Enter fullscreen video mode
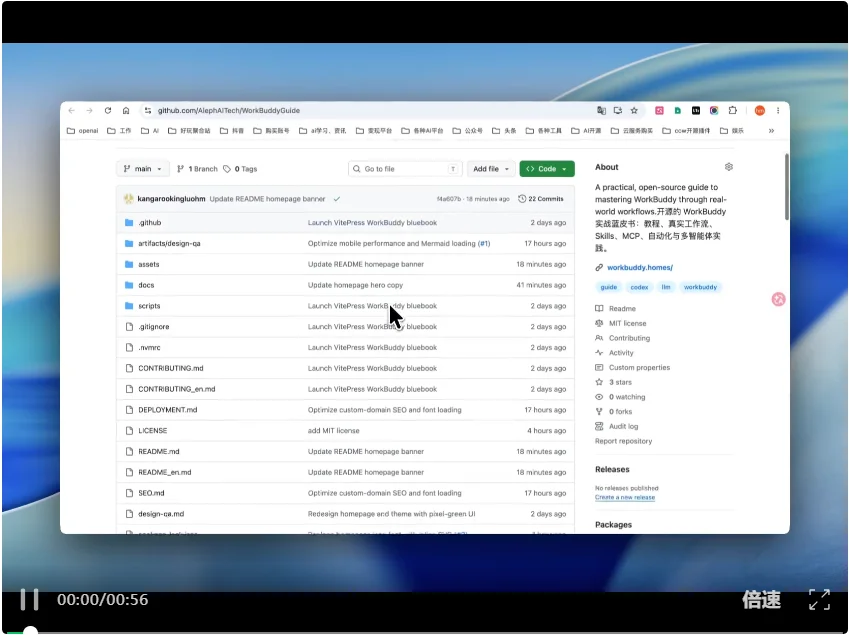This screenshot has width=849, height=635. (819, 599)
